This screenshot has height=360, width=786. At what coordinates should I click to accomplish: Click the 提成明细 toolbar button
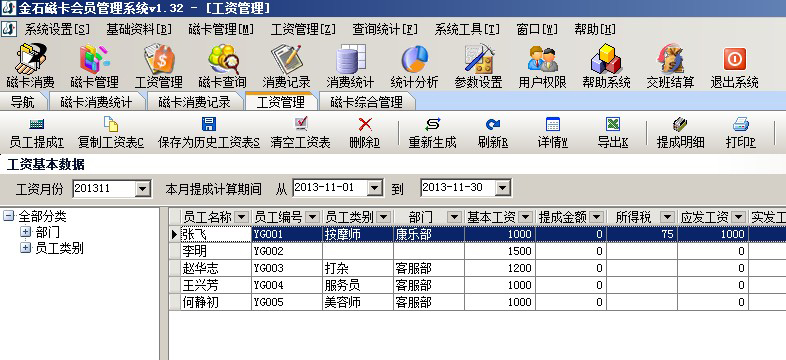pos(681,133)
